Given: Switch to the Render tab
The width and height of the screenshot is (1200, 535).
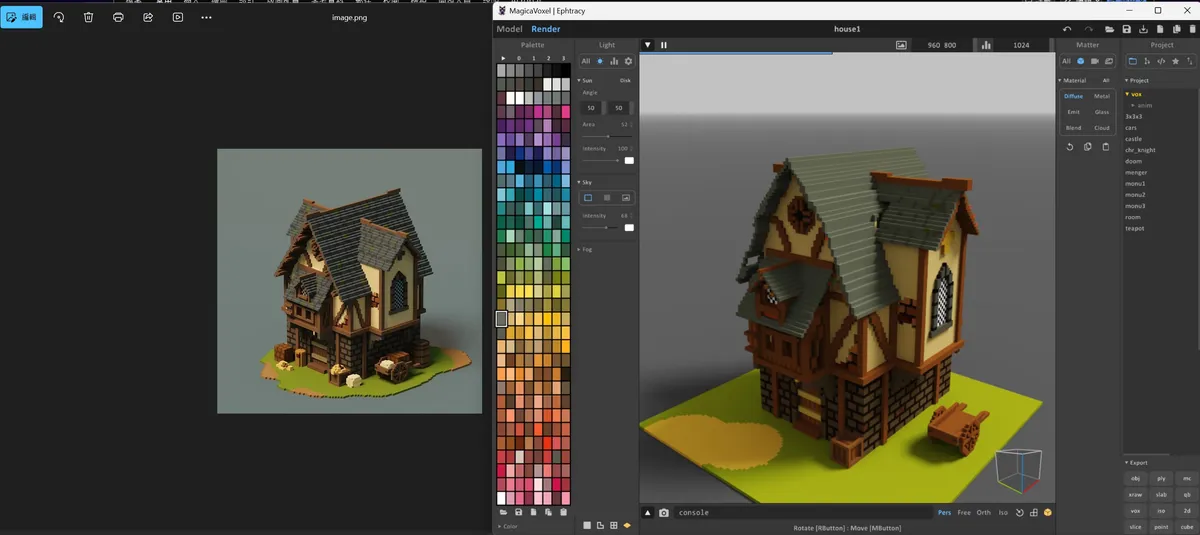Looking at the screenshot, I should (545, 29).
